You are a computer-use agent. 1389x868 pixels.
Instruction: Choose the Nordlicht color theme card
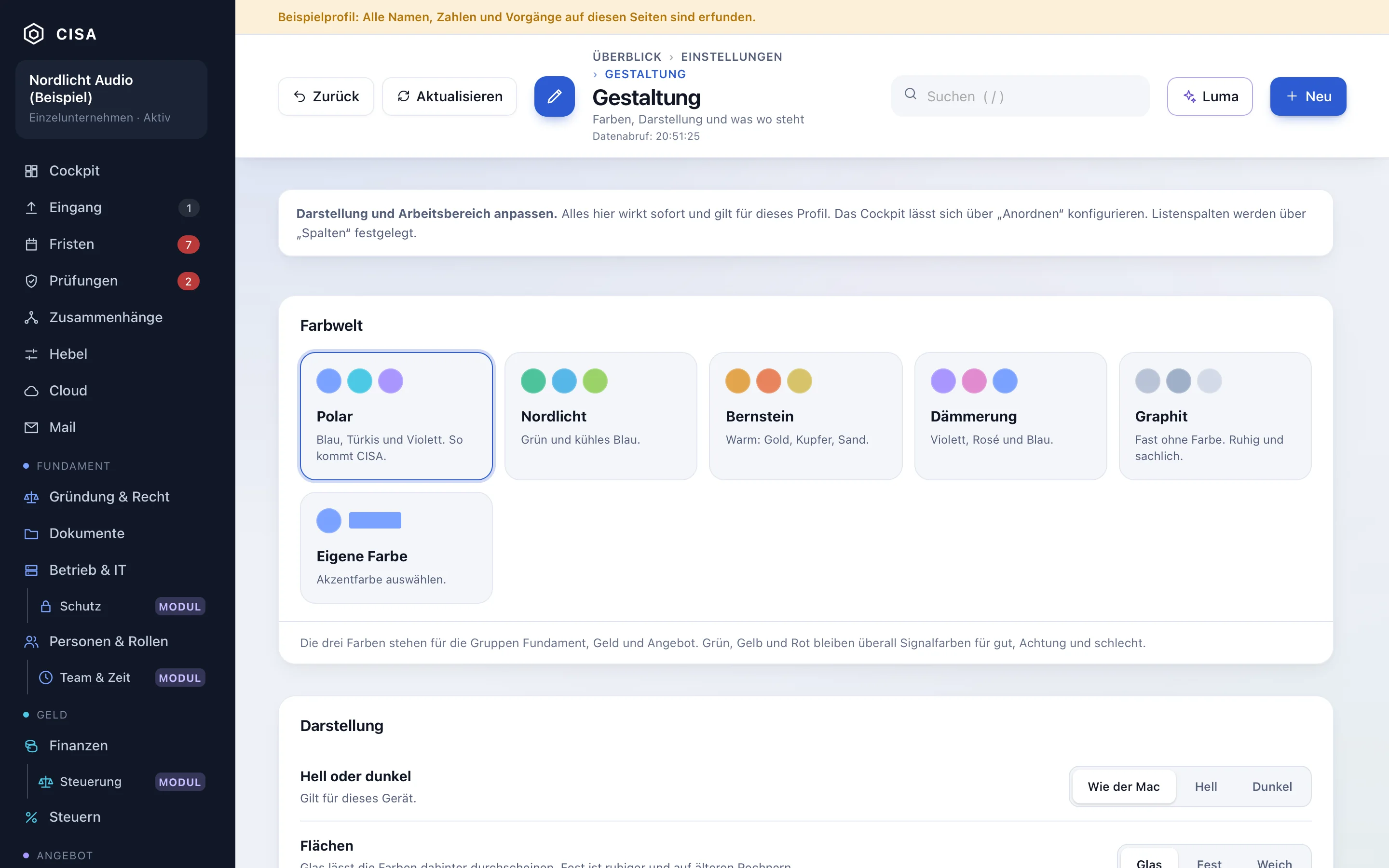coord(600,416)
